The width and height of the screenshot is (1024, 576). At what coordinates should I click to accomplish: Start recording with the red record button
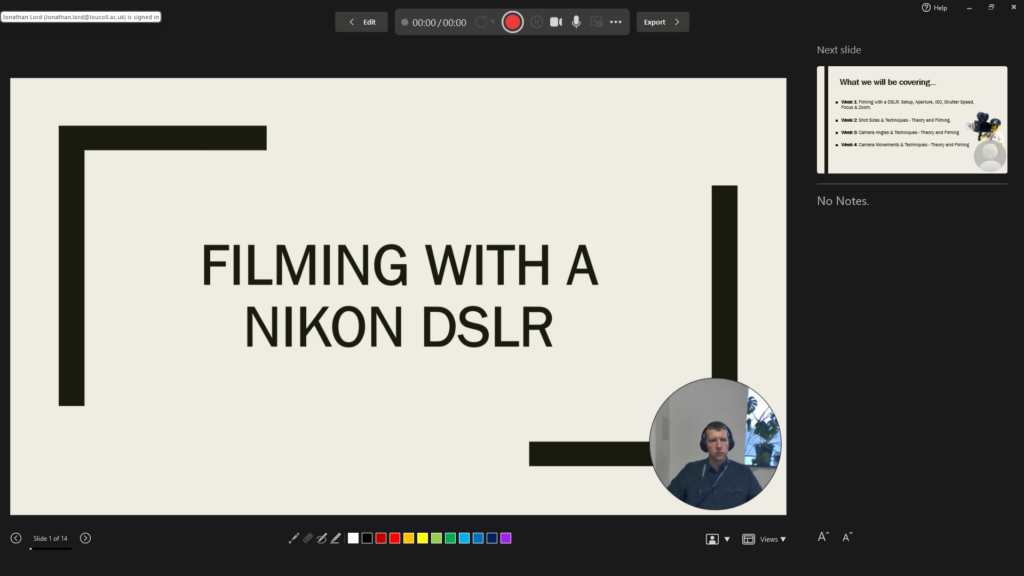512,21
